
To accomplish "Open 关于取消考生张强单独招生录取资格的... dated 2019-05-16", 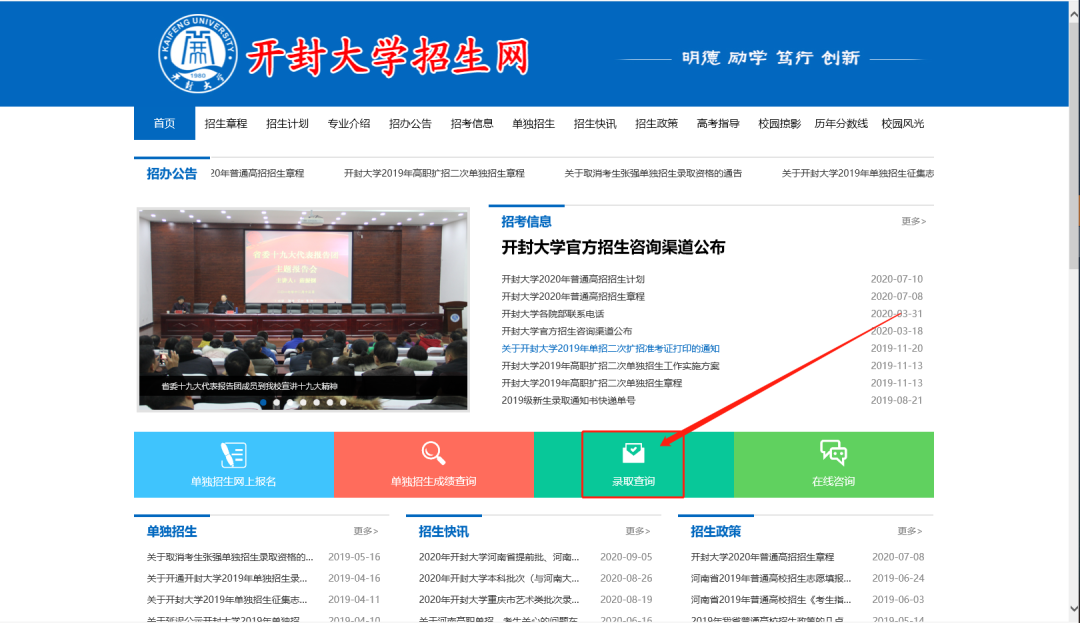I will click(x=229, y=557).
